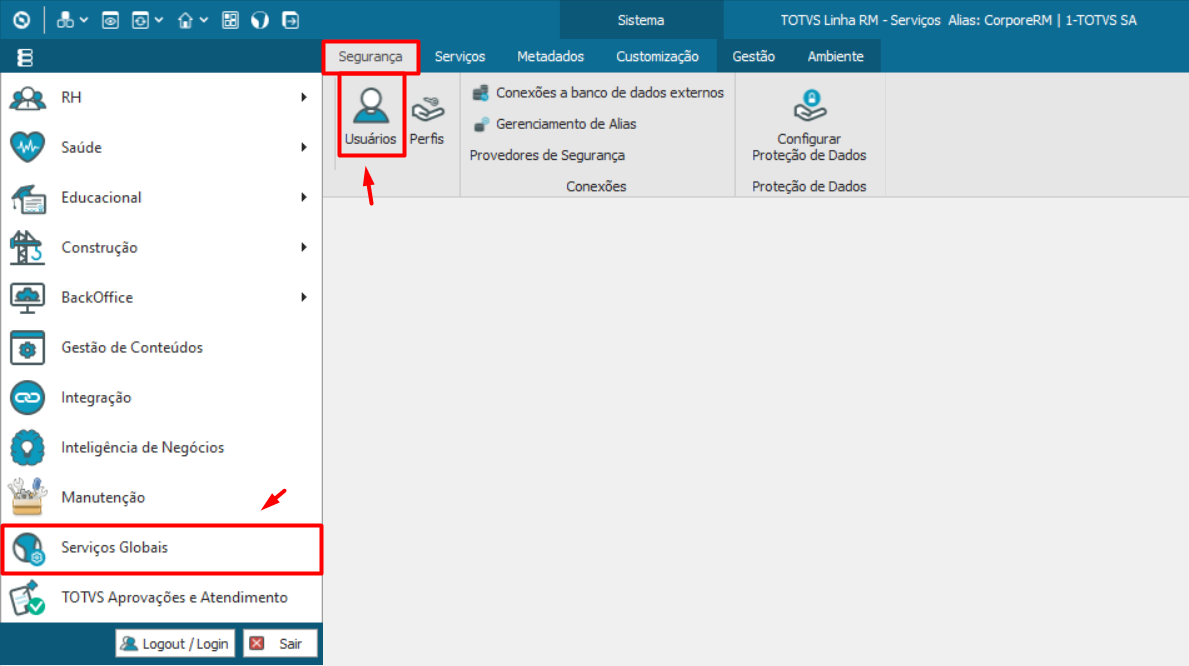The width and height of the screenshot is (1189, 666).
Task: Click the Manutenção toolbox icon
Action: [x=27, y=497]
